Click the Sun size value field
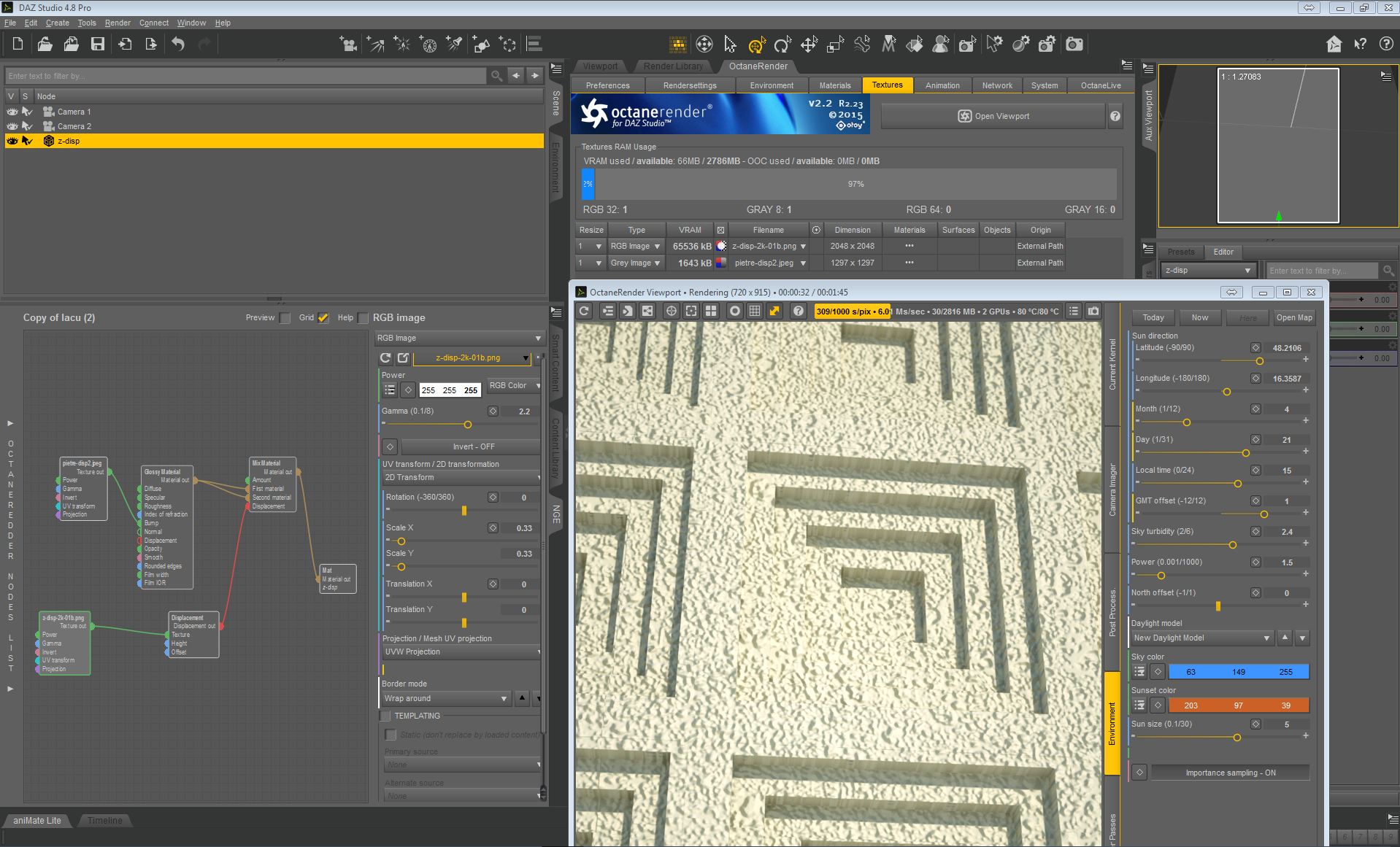 (x=1287, y=724)
